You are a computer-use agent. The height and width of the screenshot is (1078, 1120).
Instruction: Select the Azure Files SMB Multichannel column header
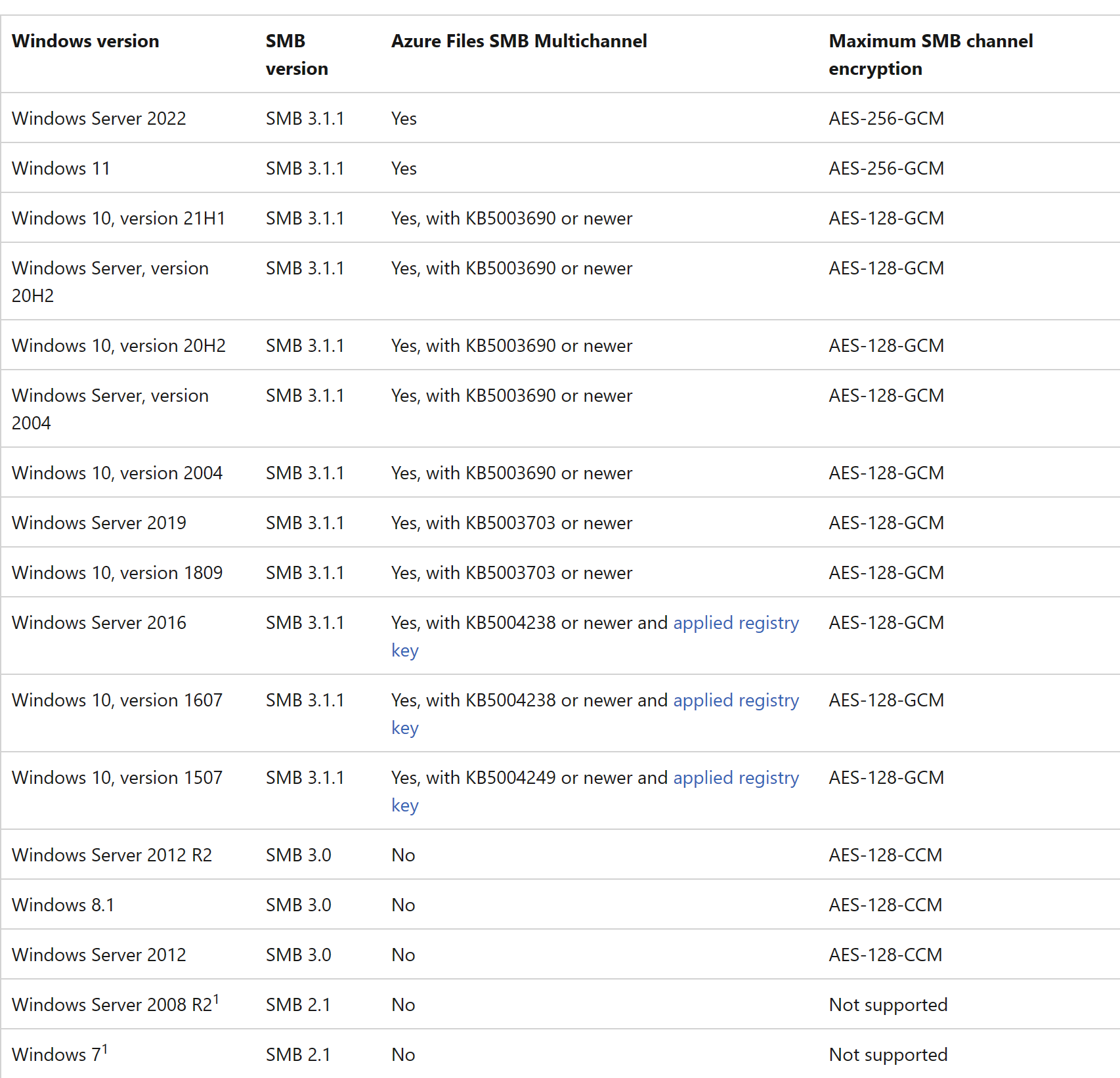click(519, 41)
